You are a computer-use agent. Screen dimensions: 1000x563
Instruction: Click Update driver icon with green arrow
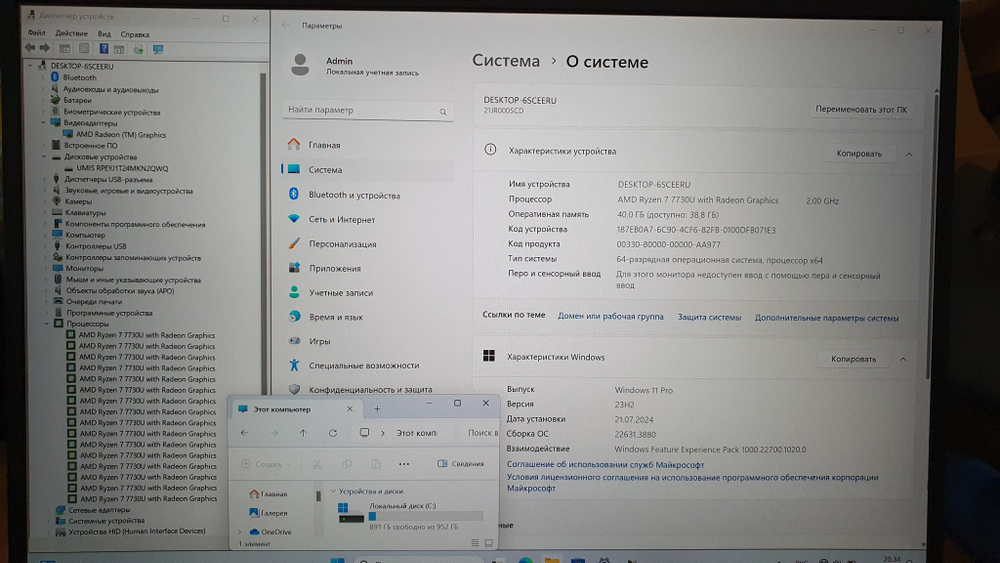(x=138, y=49)
